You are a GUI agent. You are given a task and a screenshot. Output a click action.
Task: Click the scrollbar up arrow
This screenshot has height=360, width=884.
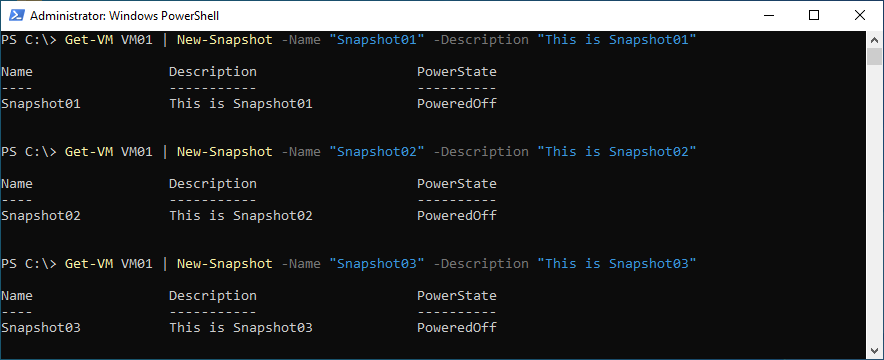874,39
